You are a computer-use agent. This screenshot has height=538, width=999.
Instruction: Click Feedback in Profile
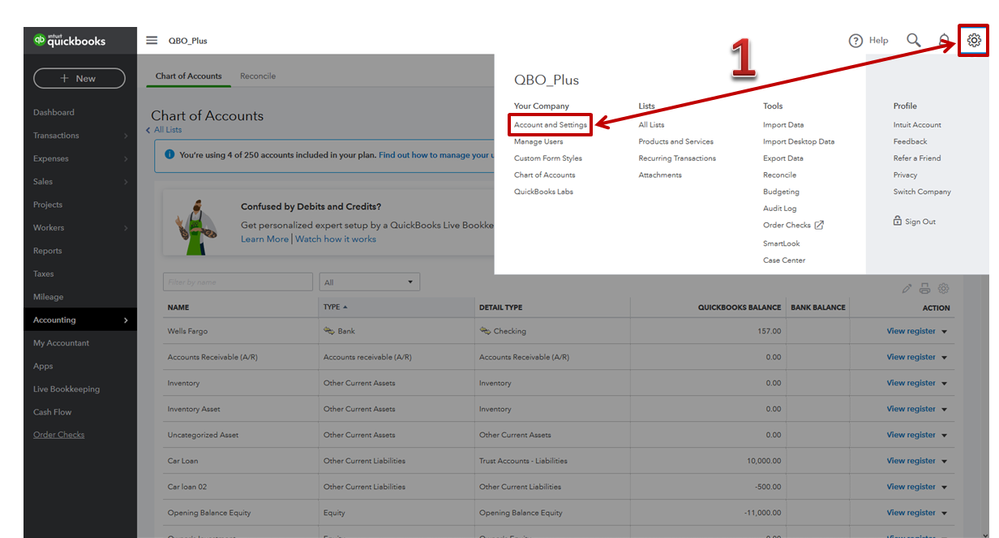(x=910, y=142)
